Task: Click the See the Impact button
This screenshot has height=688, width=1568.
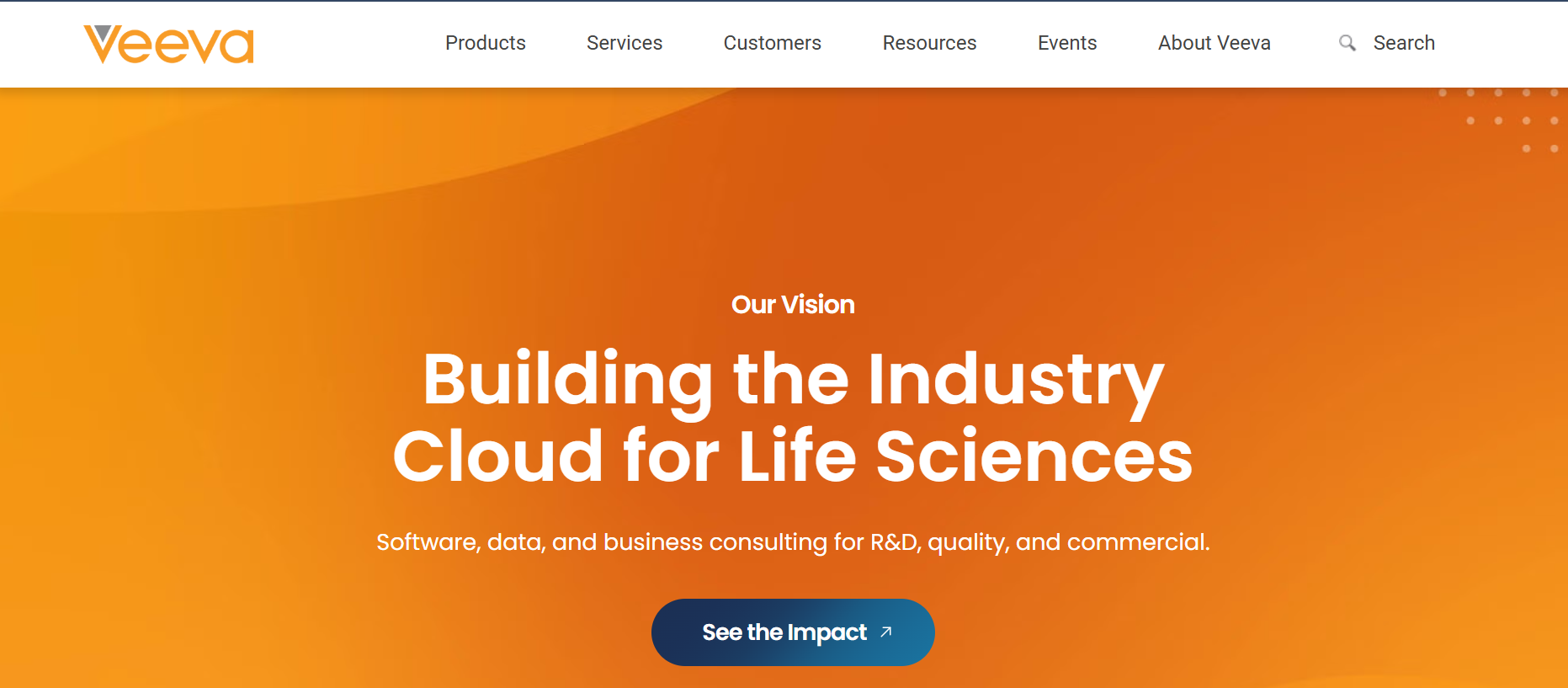Action: 792,632
